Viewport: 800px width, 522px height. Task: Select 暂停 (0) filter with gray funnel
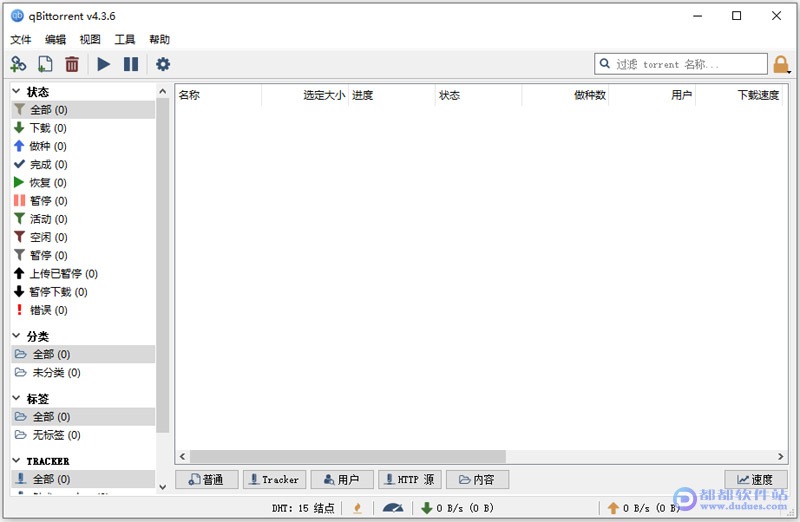(83, 255)
